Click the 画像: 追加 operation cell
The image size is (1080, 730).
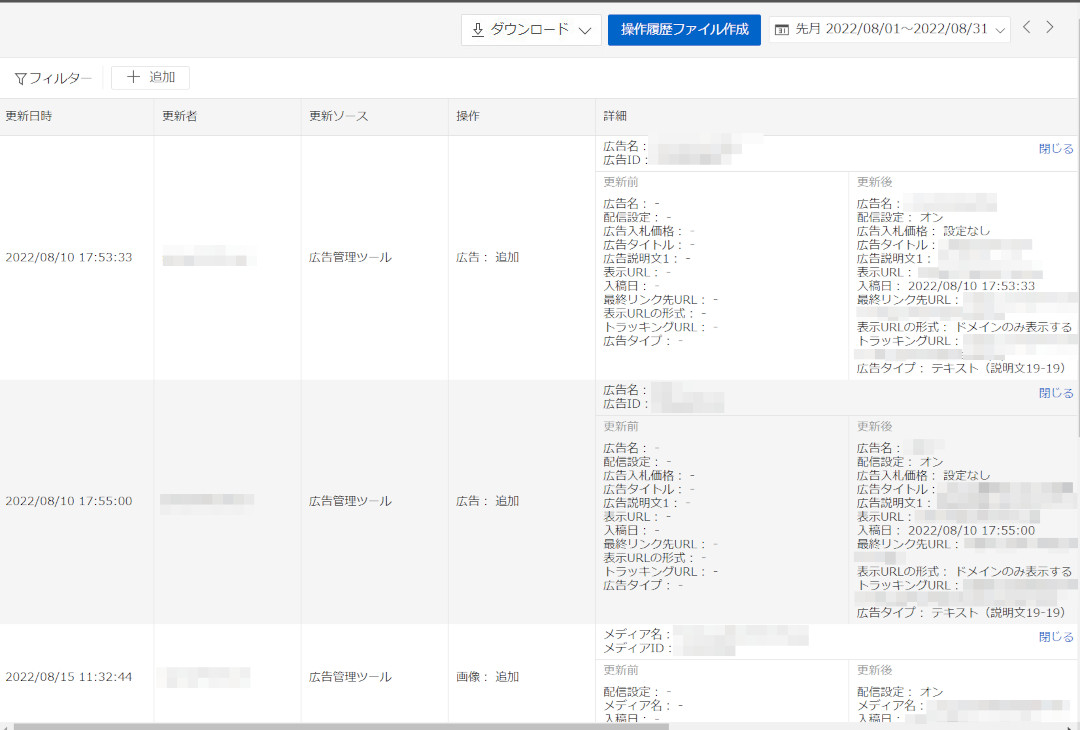[488, 677]
